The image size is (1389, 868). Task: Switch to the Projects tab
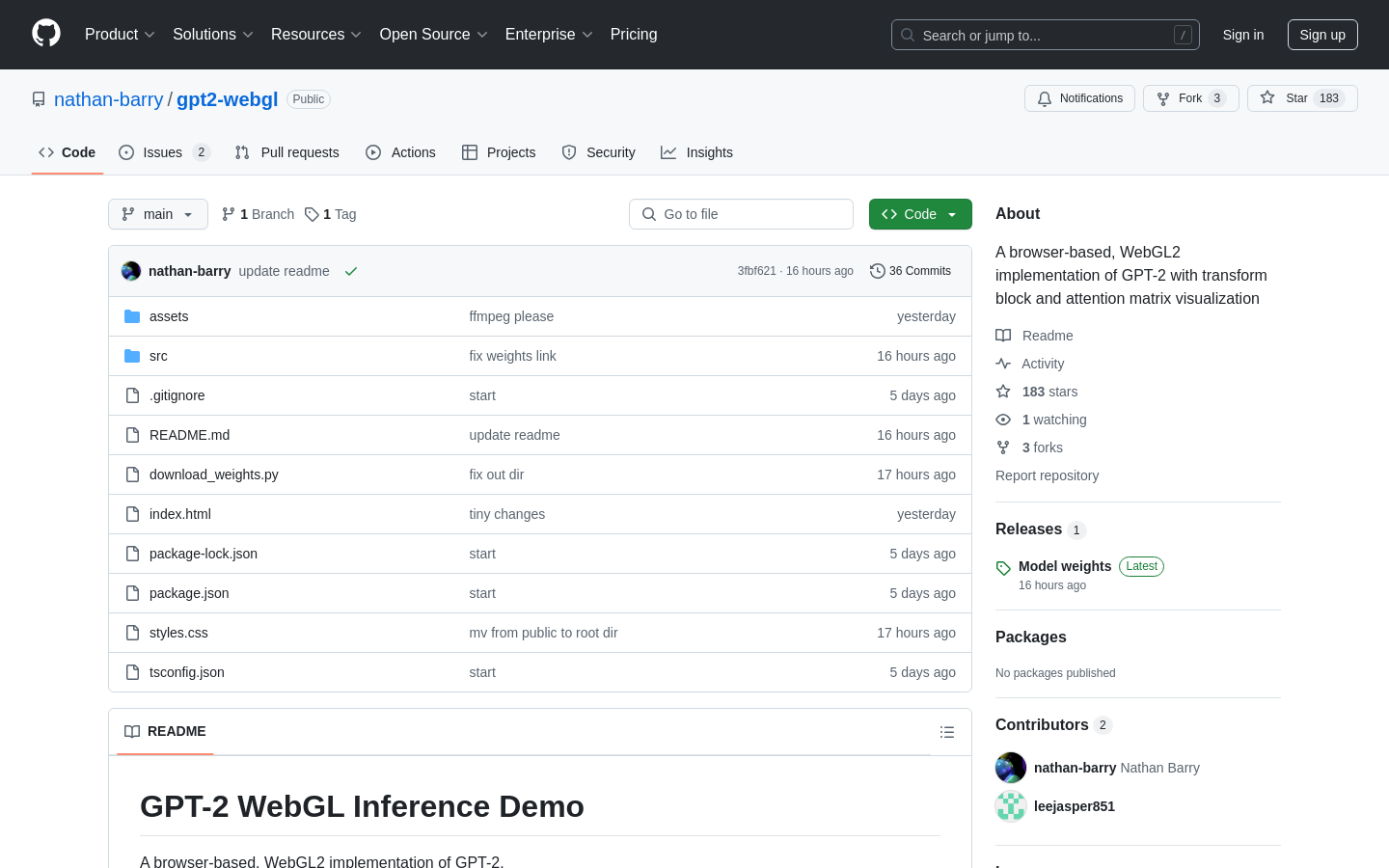click(x=499, y=152)
